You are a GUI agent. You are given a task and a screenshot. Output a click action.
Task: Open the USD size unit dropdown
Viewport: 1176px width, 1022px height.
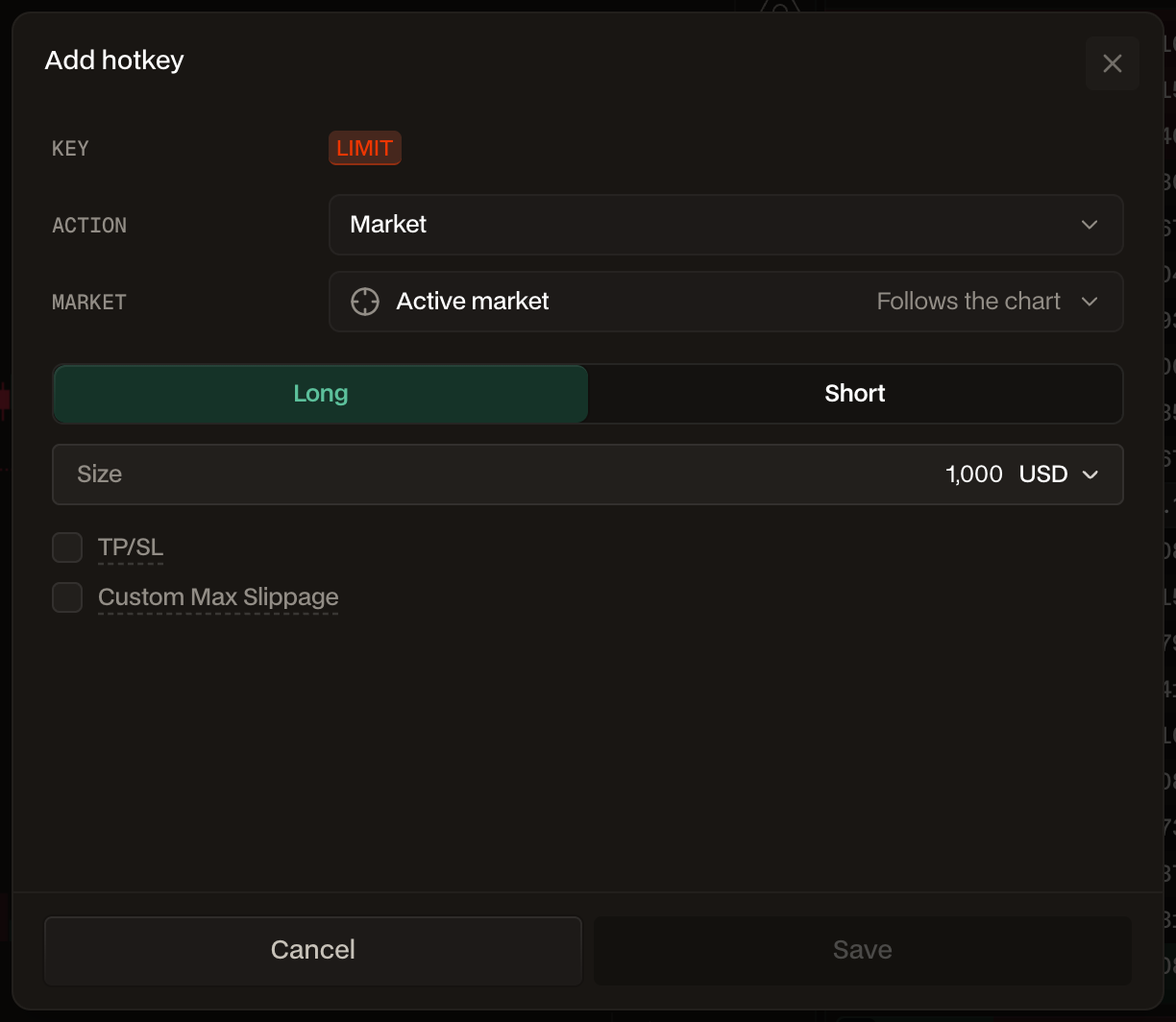1059,474
